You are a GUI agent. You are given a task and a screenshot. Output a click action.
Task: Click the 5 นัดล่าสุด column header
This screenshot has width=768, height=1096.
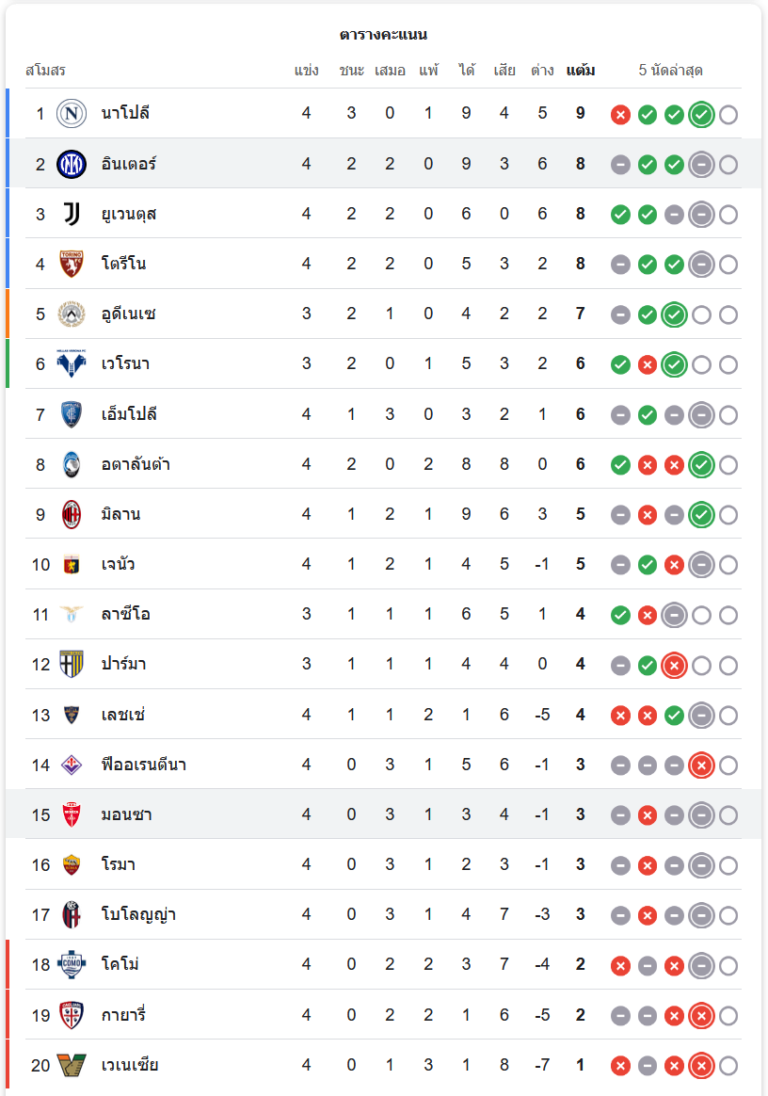(x=670, y=70)
